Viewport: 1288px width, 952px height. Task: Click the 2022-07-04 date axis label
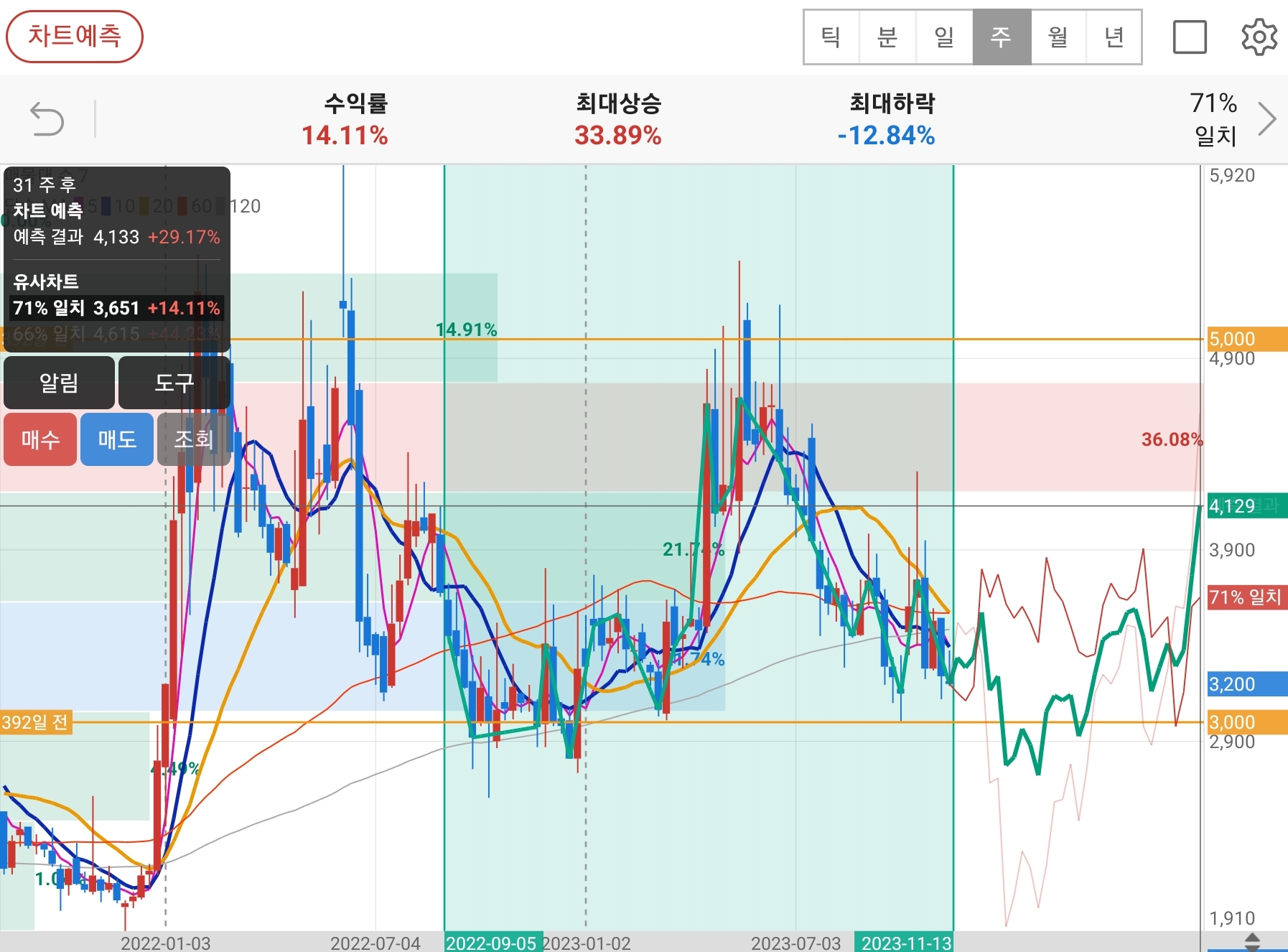click(375, 943)
